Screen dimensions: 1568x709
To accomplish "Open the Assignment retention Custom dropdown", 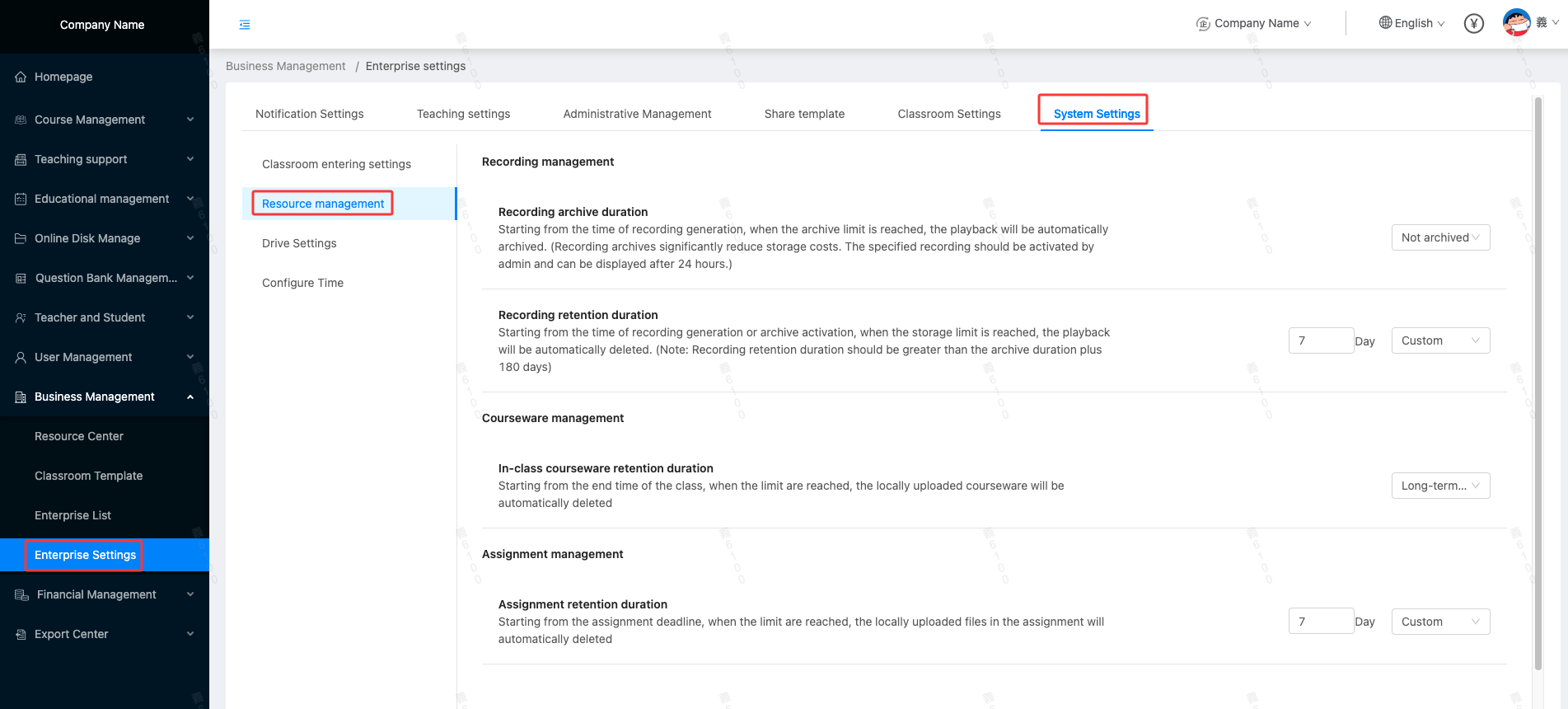I will pyautogui.click(x=1439, y=622).
